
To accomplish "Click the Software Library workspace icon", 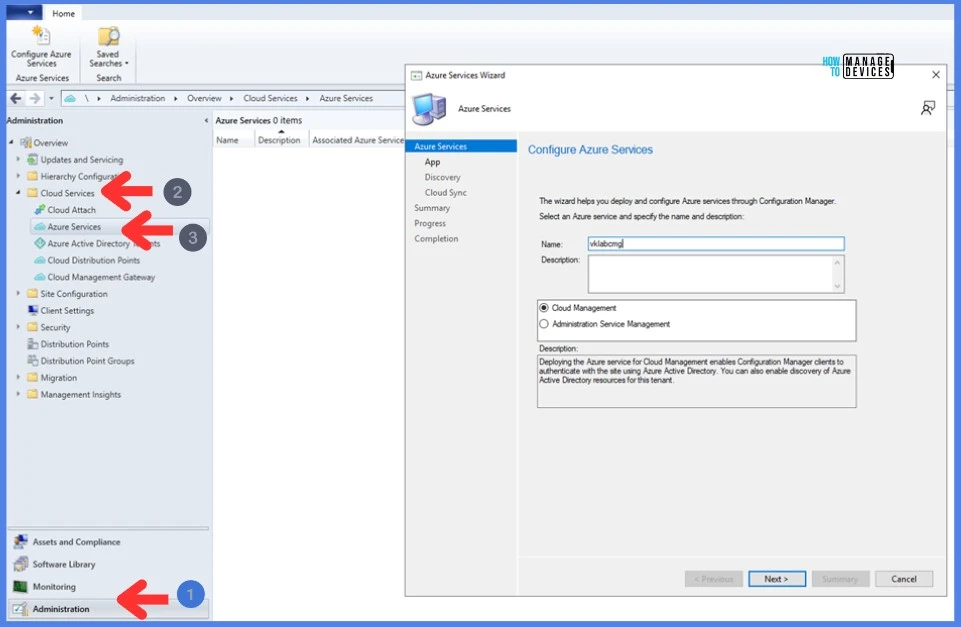I will tap(20, 564).
